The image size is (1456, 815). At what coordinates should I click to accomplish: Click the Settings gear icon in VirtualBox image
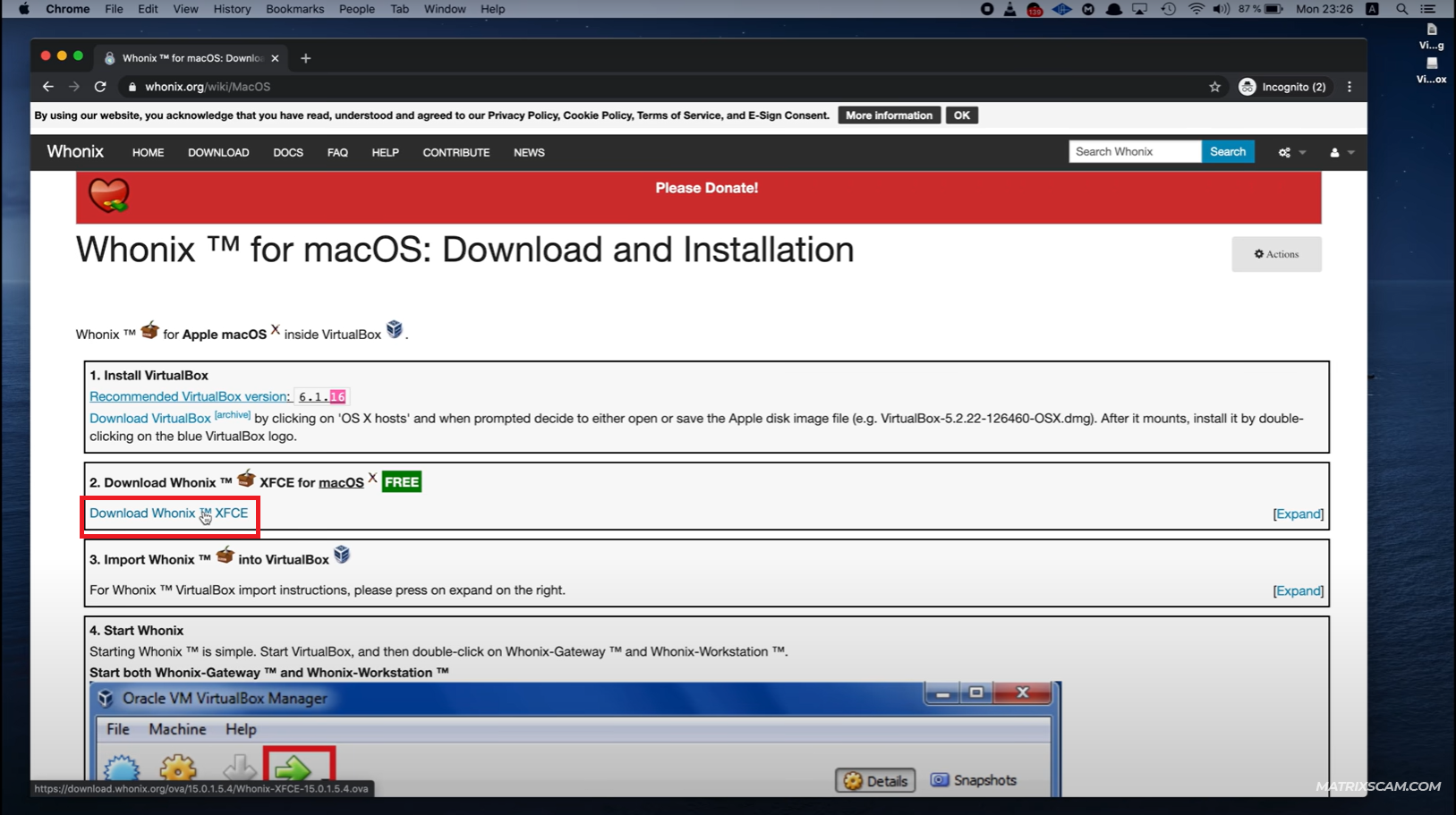(x=178, y=770)
